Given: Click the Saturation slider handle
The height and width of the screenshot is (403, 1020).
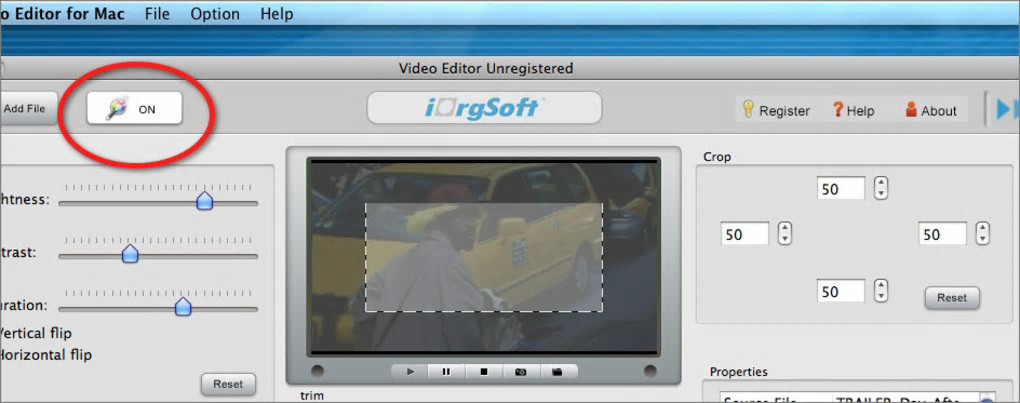Looking at the screenshot, I should point(183,306).
